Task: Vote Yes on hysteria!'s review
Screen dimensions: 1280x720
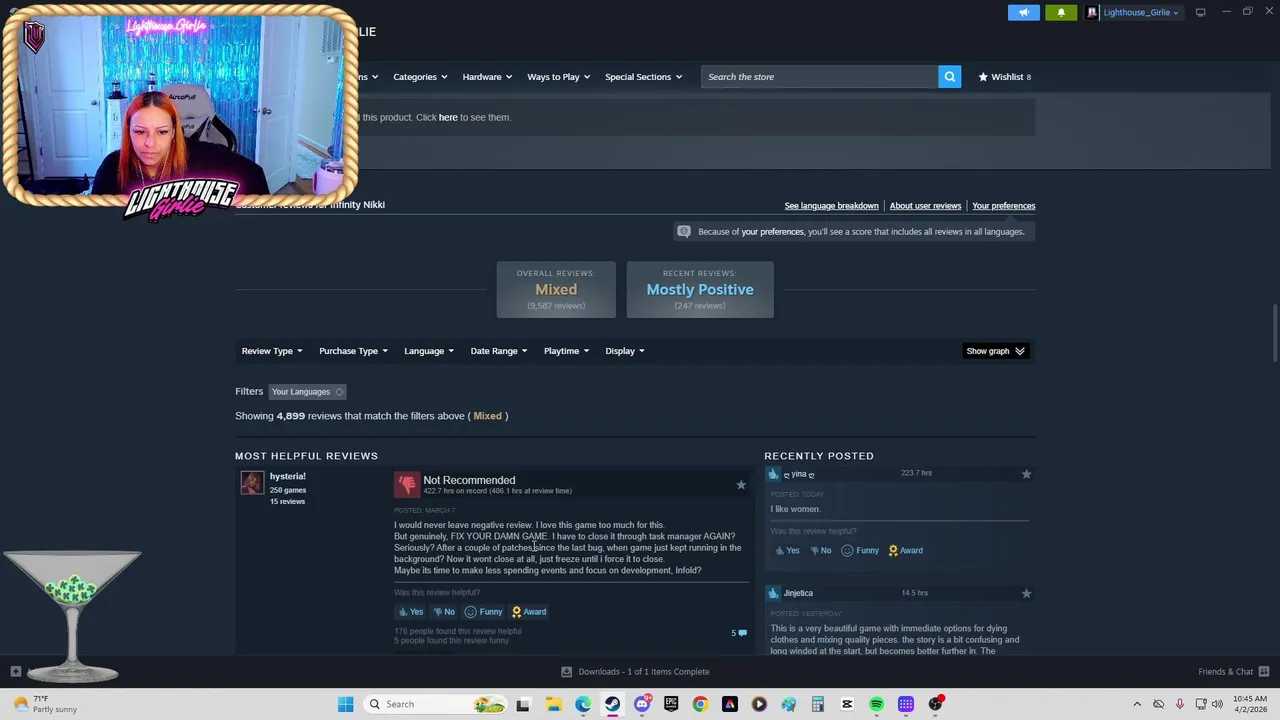Action: (x=411, y=612)
